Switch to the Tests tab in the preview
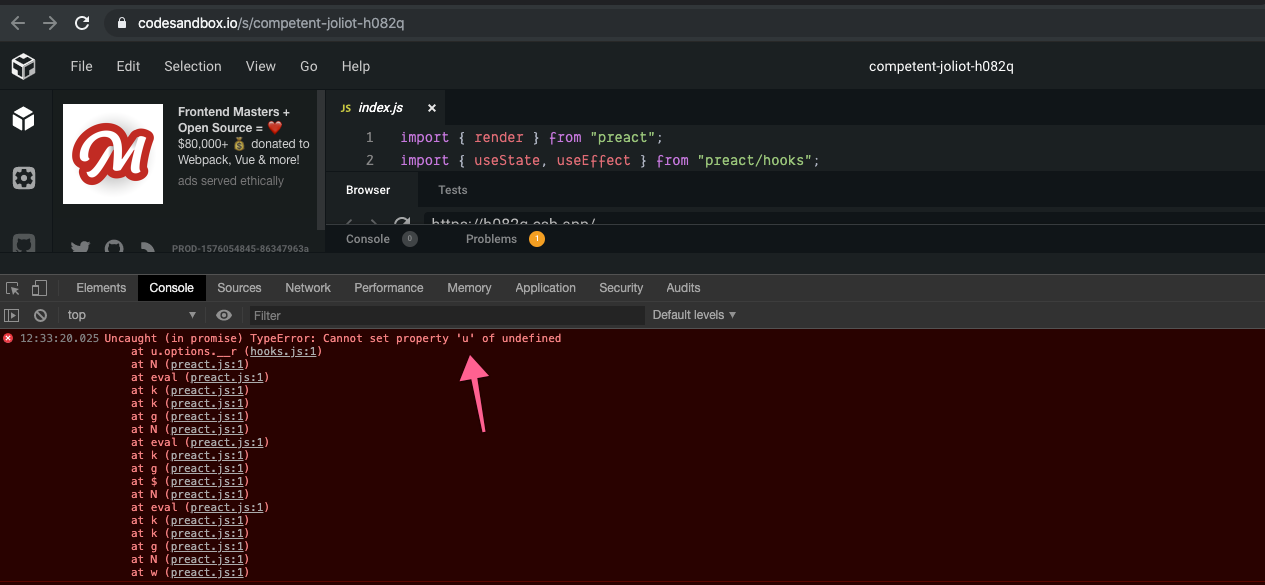 point(452,190)
